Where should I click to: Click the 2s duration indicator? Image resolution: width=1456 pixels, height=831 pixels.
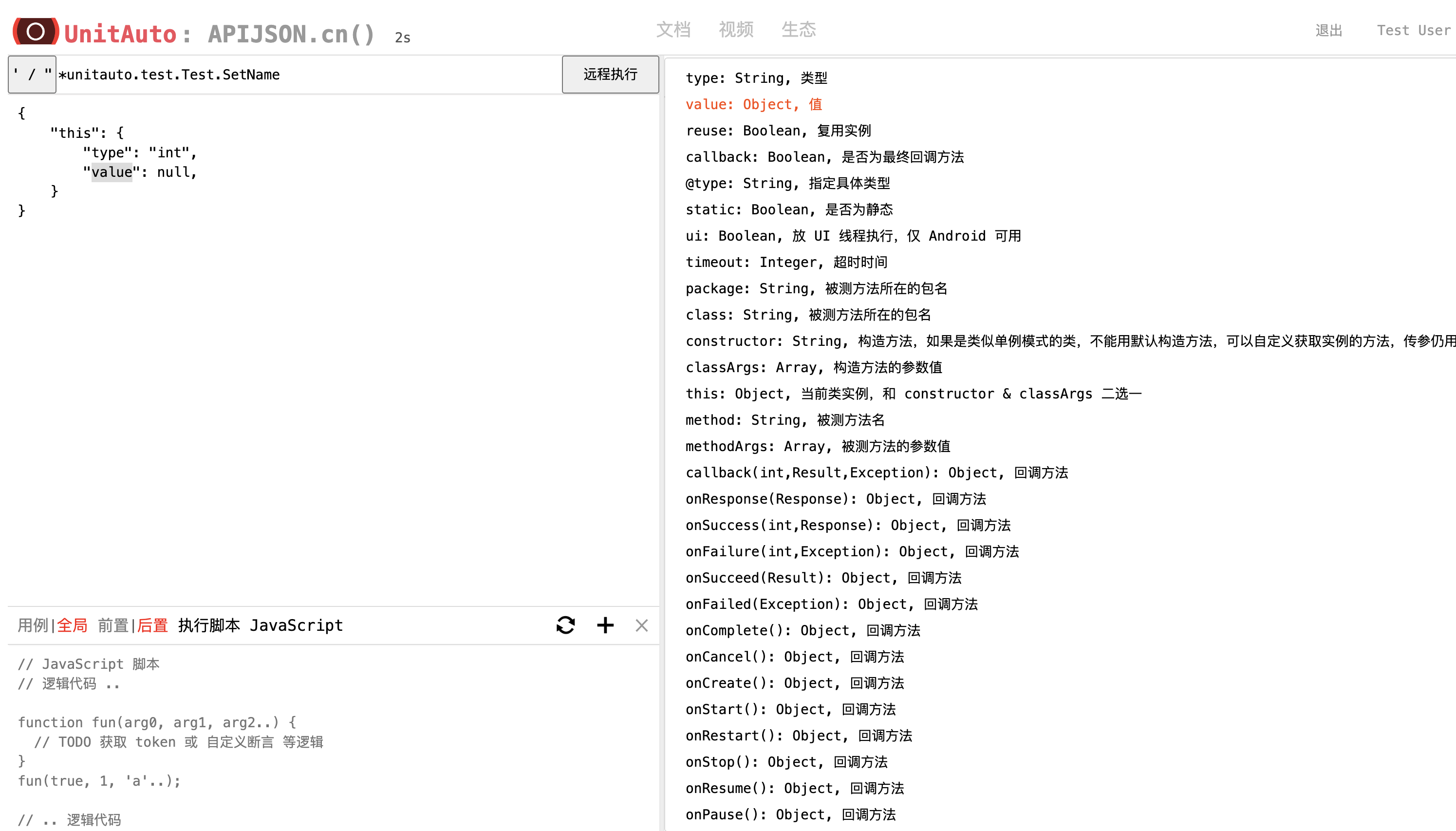coord(402,38)
